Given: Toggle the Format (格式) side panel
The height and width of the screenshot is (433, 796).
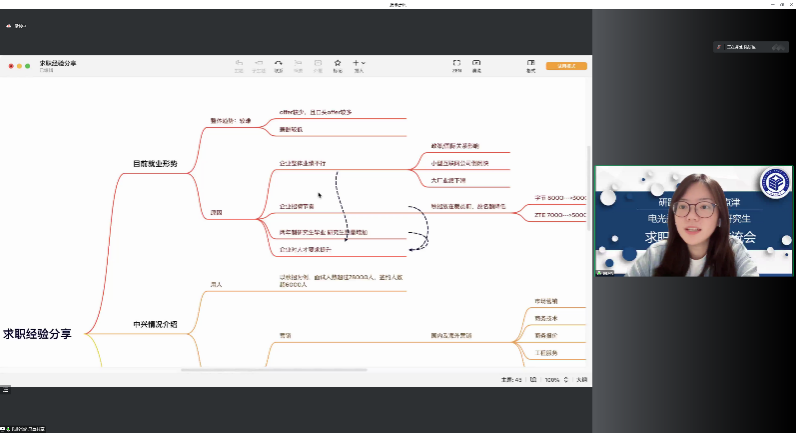Looking at the screenshot, I should (531, 64).
